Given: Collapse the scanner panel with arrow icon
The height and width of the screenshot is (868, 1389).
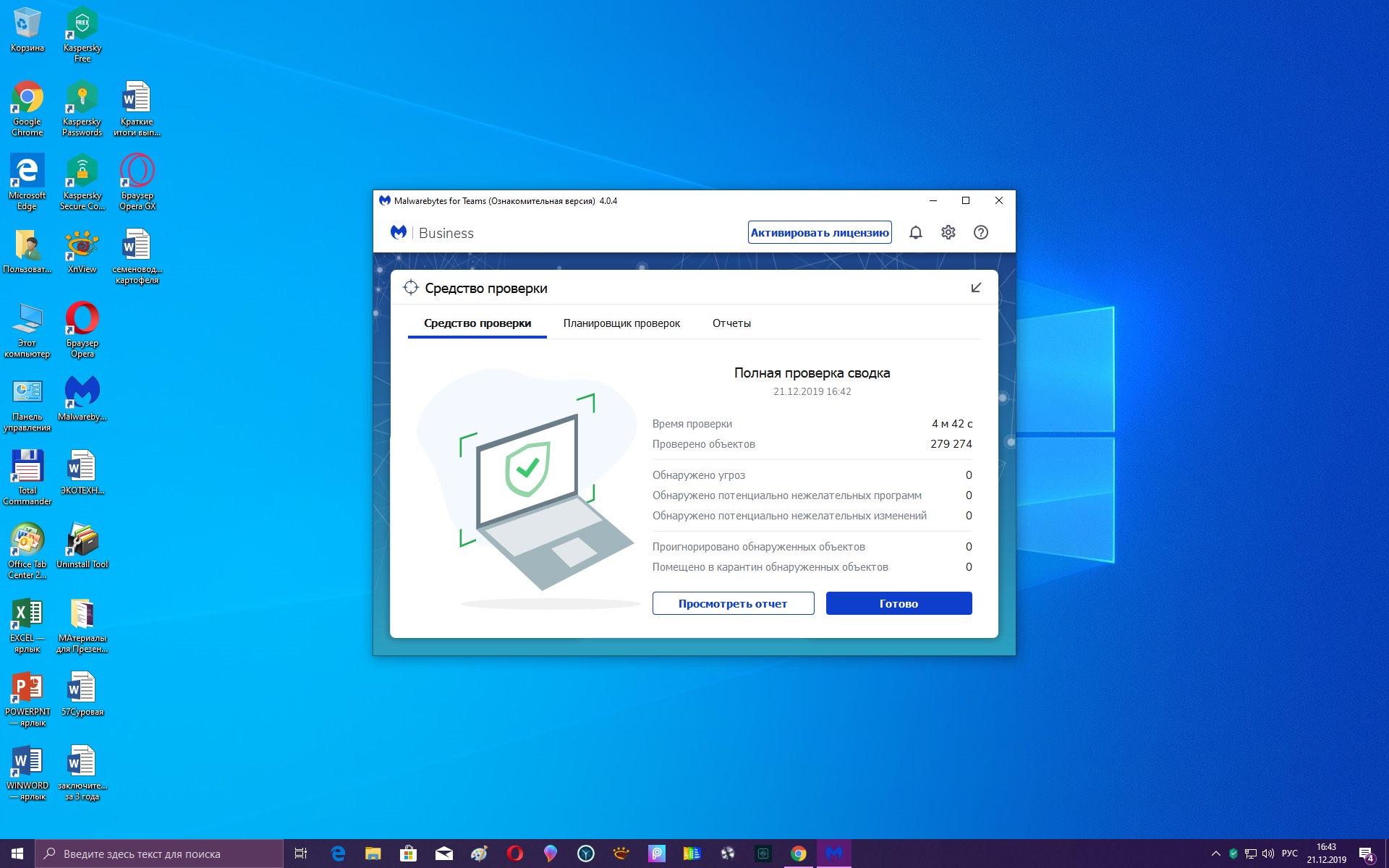Looking at the screenshot, I should pyautogui.click(x=975, y=288).
